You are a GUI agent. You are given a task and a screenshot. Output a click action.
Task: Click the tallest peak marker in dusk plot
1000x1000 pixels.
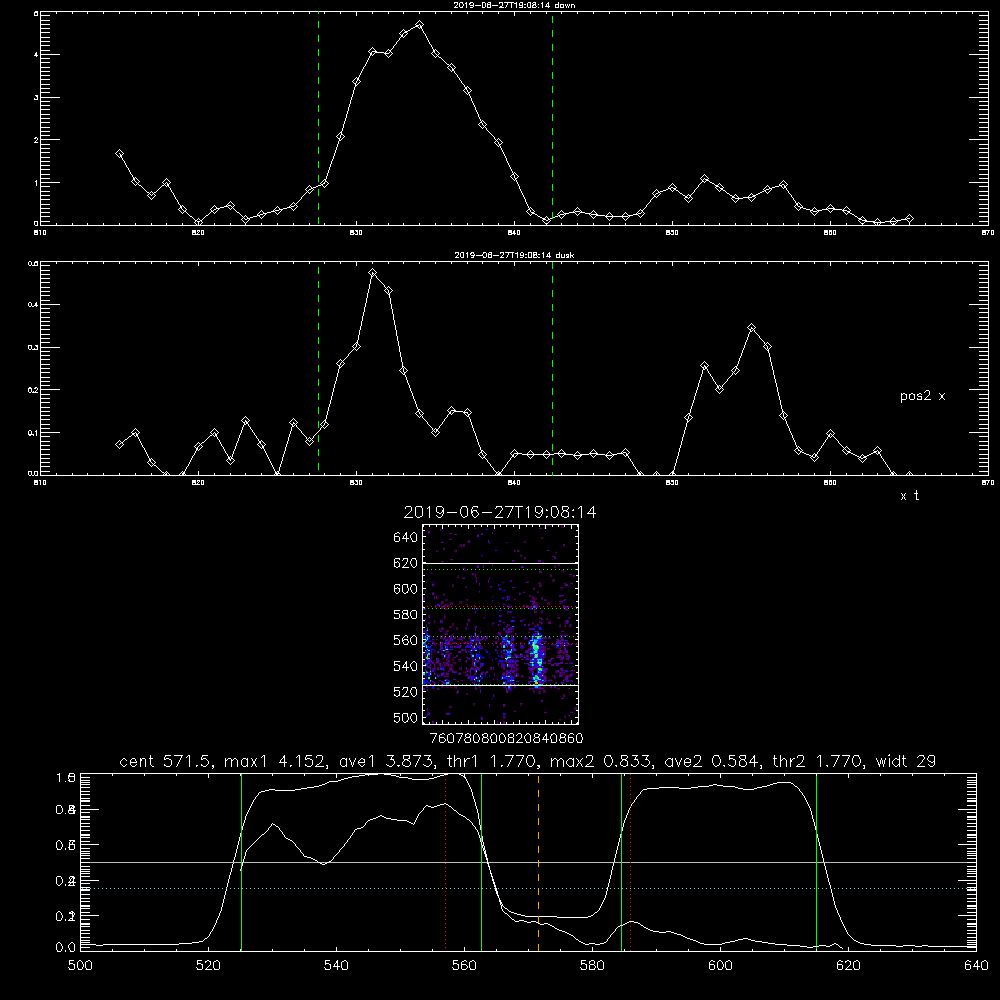(373, 273)
